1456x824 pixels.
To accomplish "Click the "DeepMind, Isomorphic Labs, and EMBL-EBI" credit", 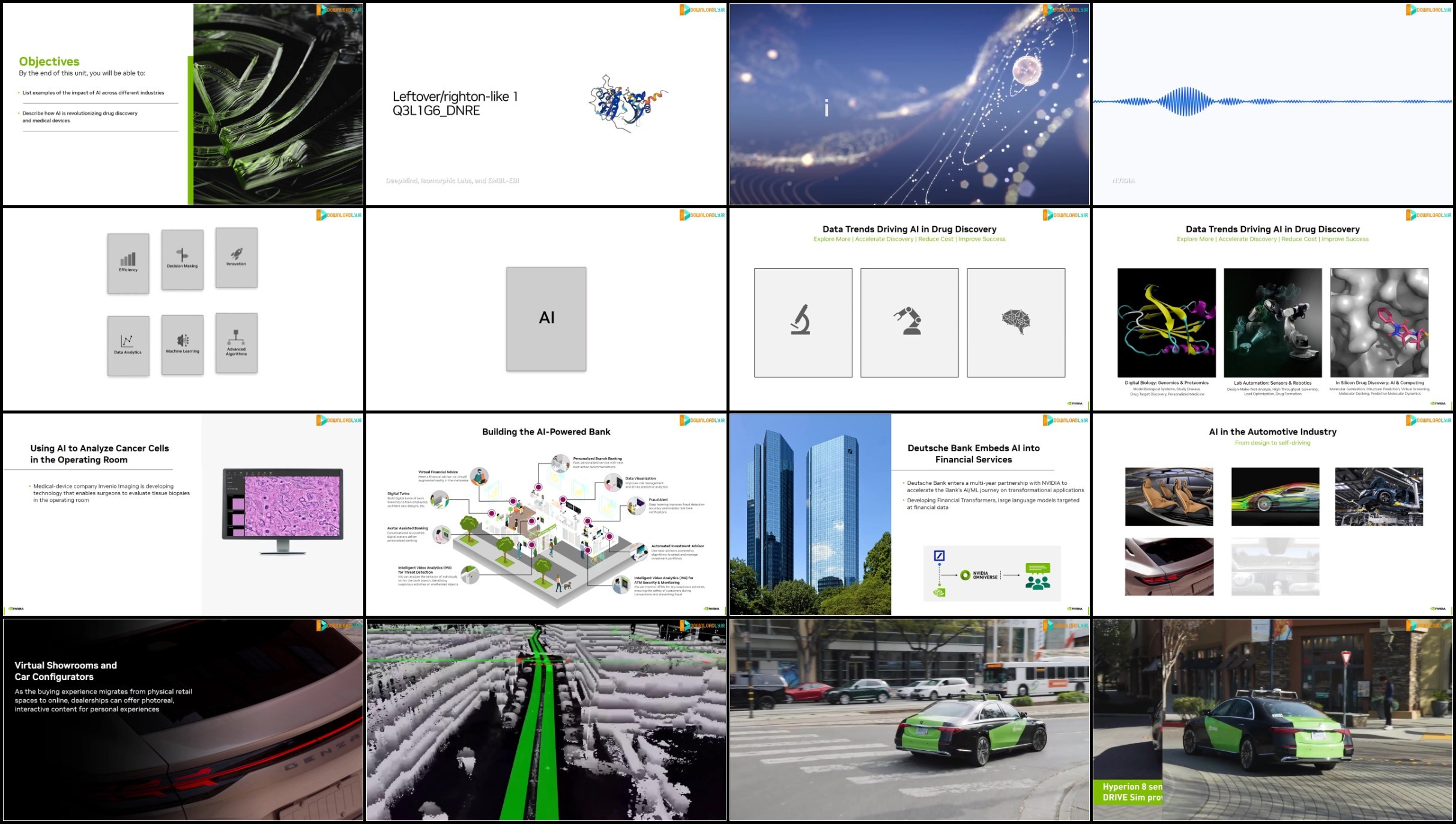I will coord(452,180).
